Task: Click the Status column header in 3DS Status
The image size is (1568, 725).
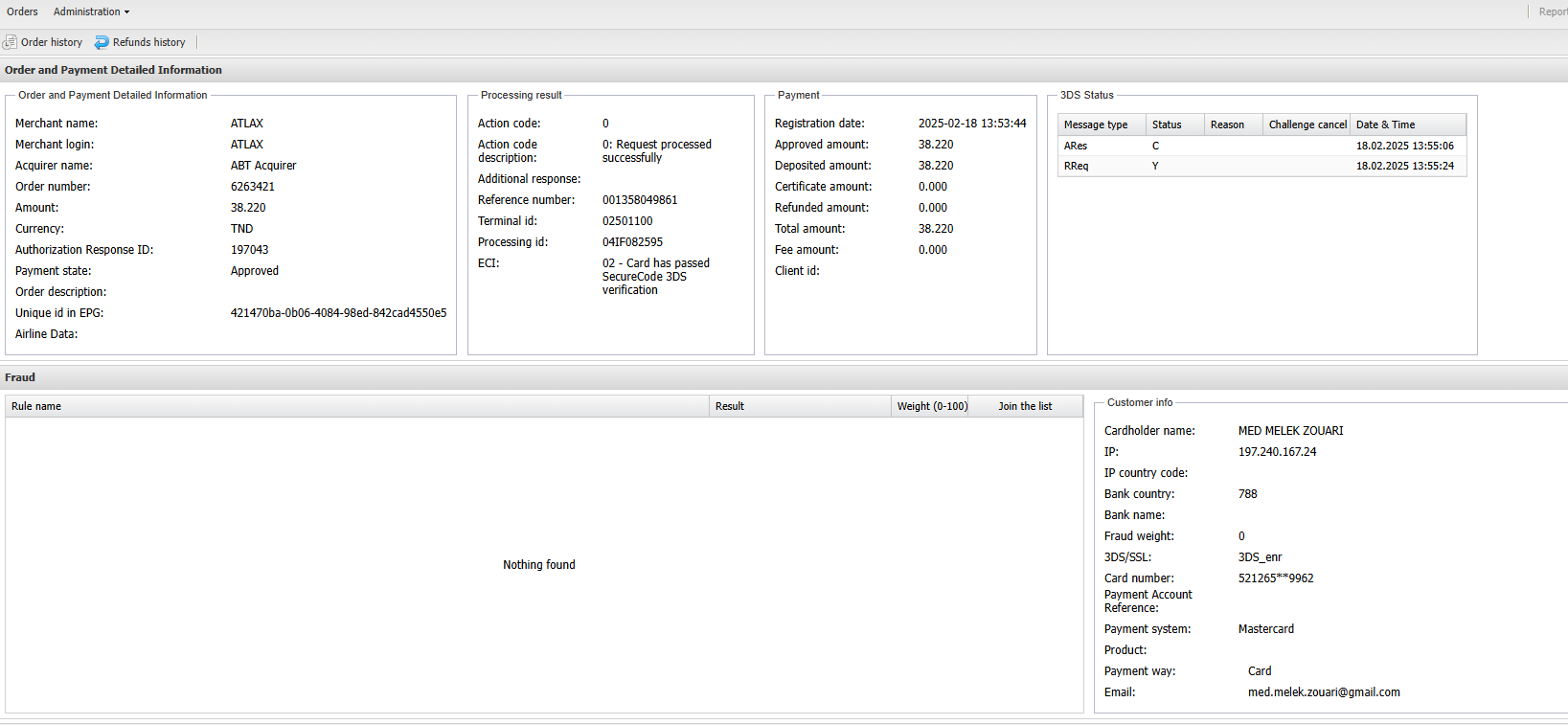Action: coord(1167,125)
